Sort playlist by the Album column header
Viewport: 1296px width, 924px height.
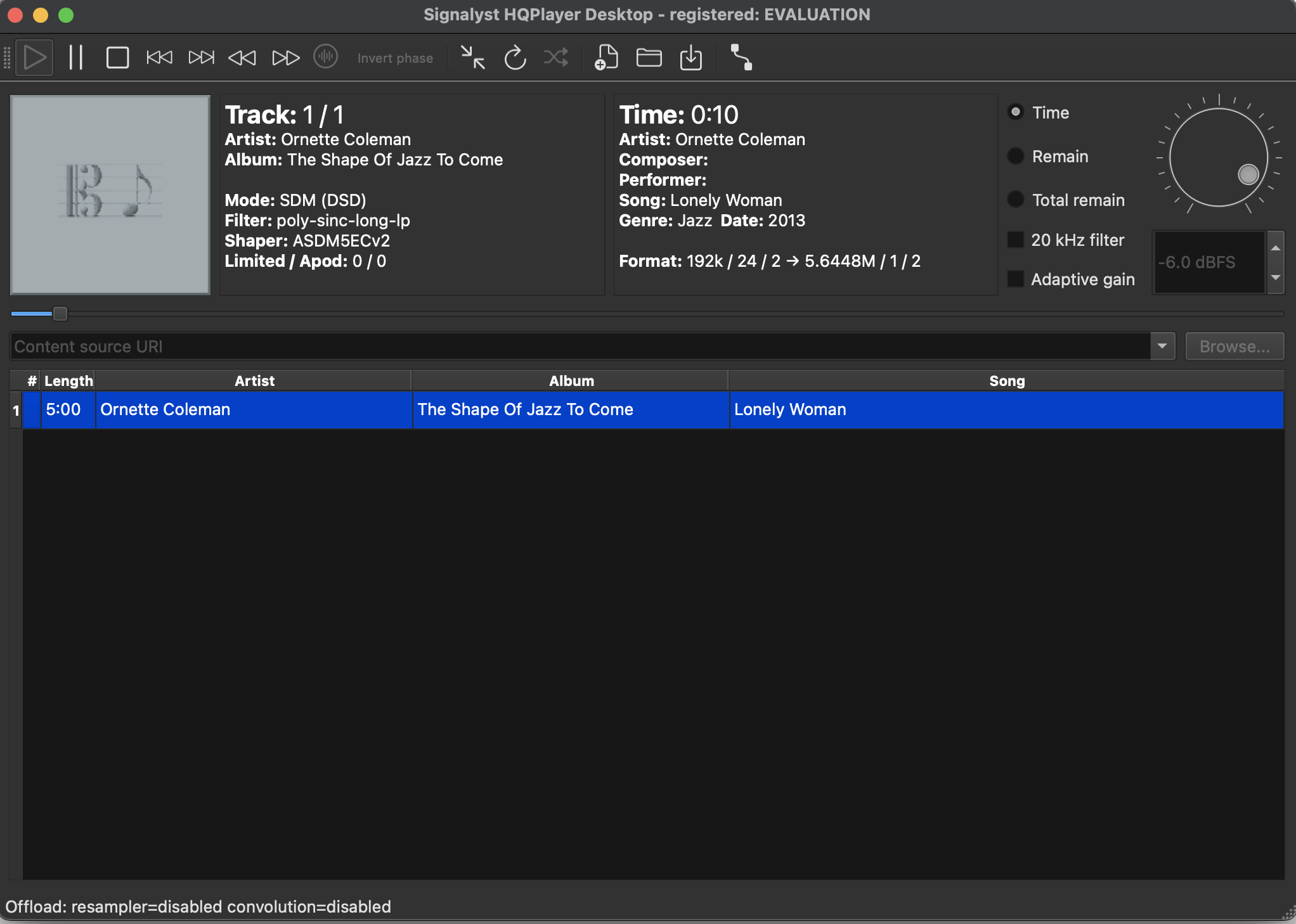[x=571, y=380]
